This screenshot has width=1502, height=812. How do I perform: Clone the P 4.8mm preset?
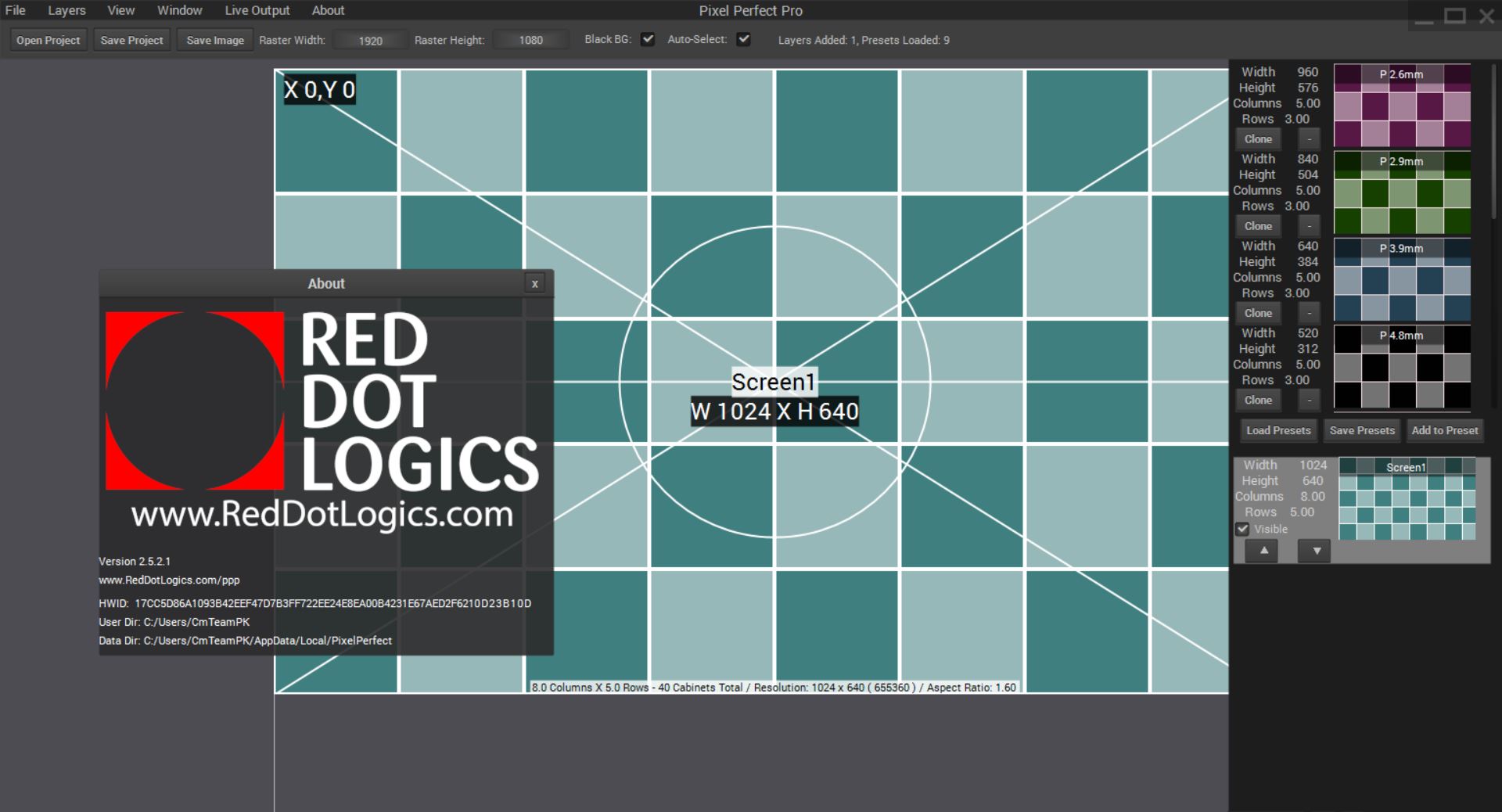coord(1258,400)
